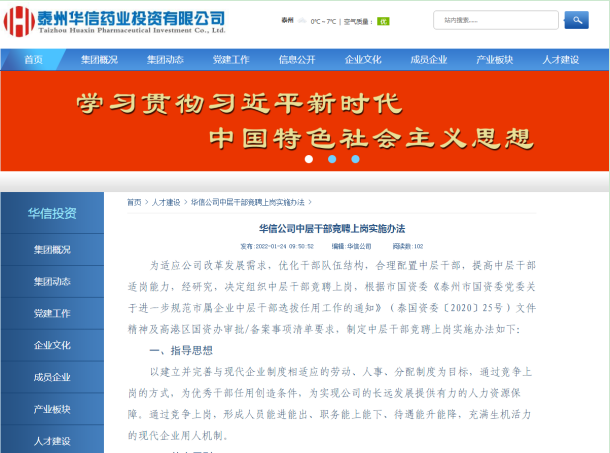Focus the site search input field
Image resolution: width=610 pixels, height=453 pixels.
tap(495, 20)
